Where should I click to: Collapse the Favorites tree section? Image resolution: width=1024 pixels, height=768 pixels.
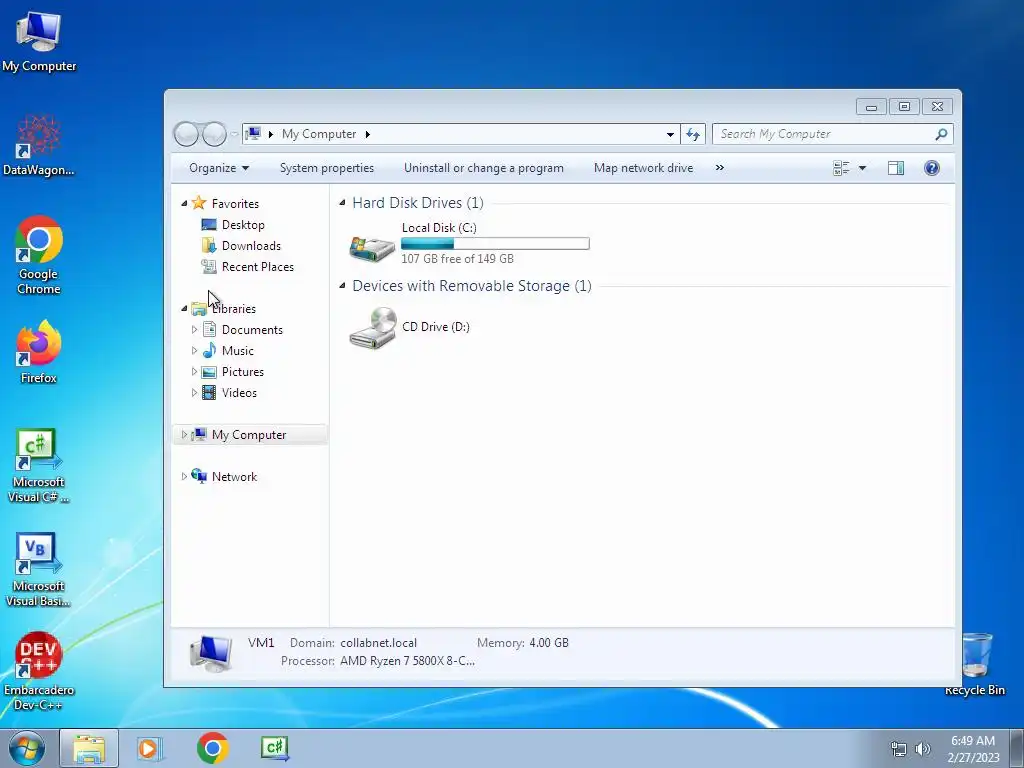184,204
